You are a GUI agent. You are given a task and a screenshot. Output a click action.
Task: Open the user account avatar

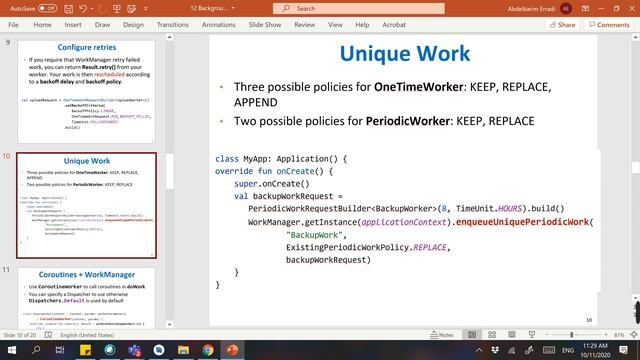pos(566,9)
